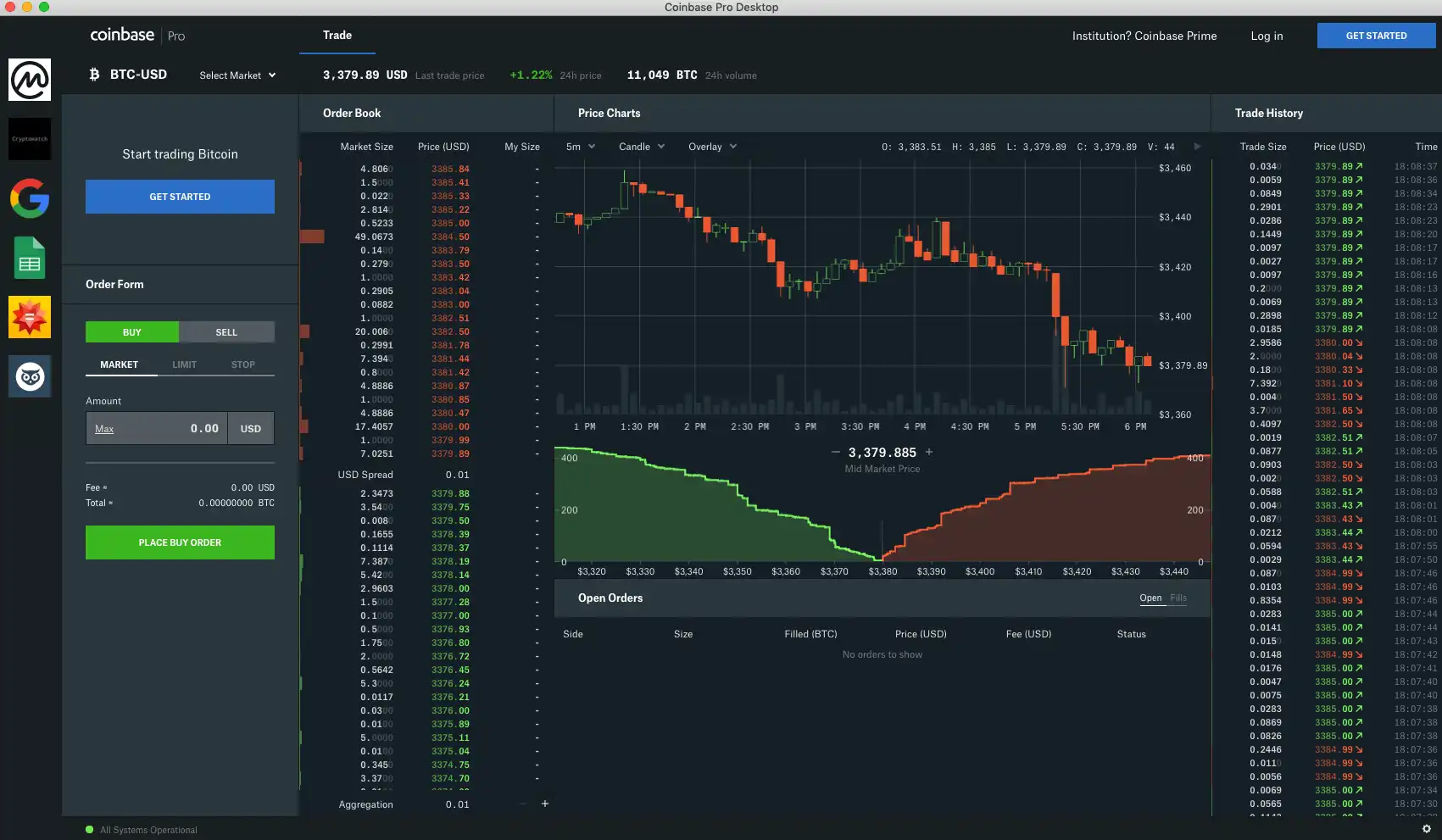Click the green status dot

(89, 830)
